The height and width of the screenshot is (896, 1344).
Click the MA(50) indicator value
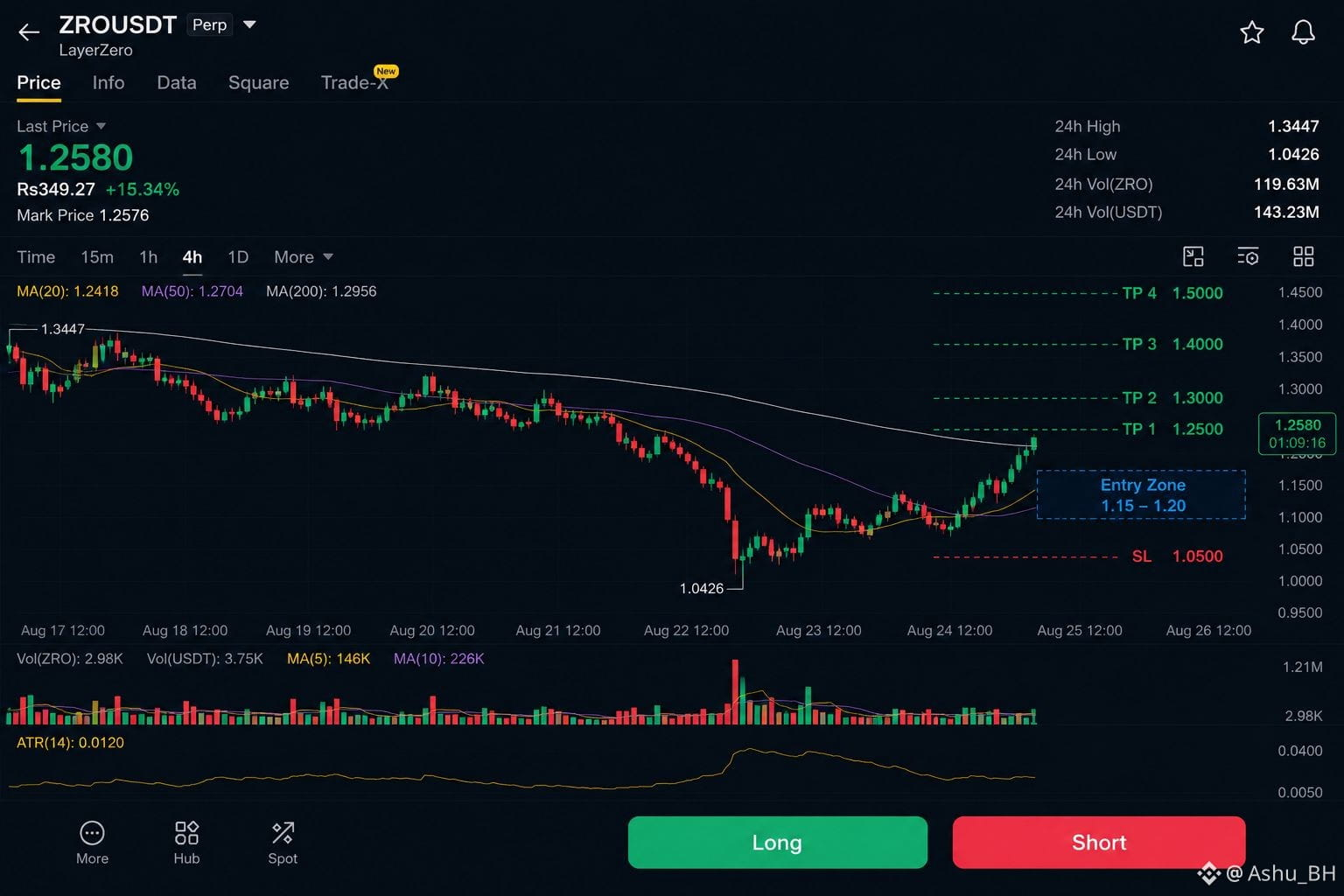192,291
